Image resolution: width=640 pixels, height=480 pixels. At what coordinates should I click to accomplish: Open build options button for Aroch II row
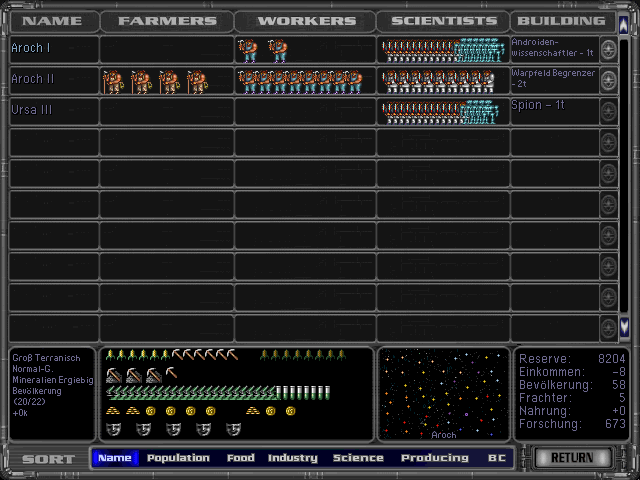(x=608, y=81)
